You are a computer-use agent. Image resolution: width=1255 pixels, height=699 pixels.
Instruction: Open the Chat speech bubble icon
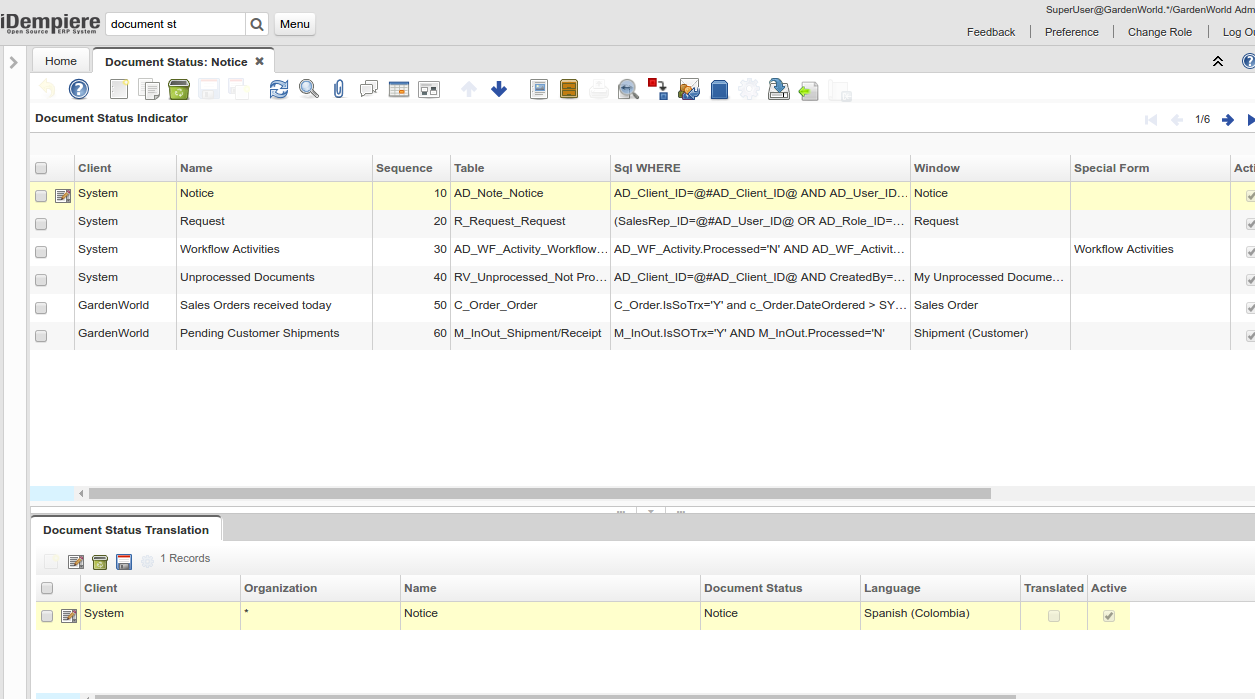(x=368, y=90)
